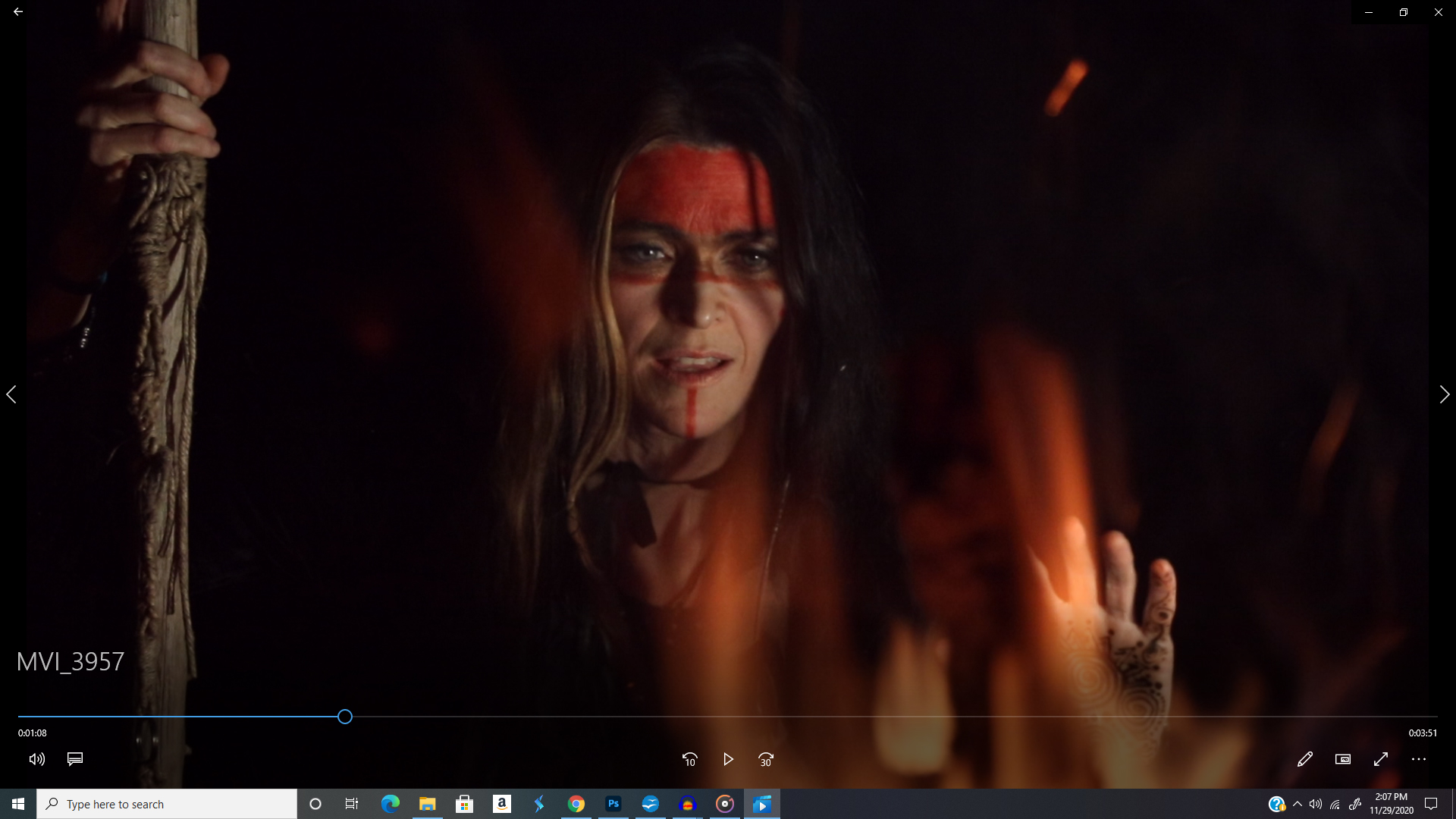
Task: Open system volume from the tray
Action: click(1316, 804)
